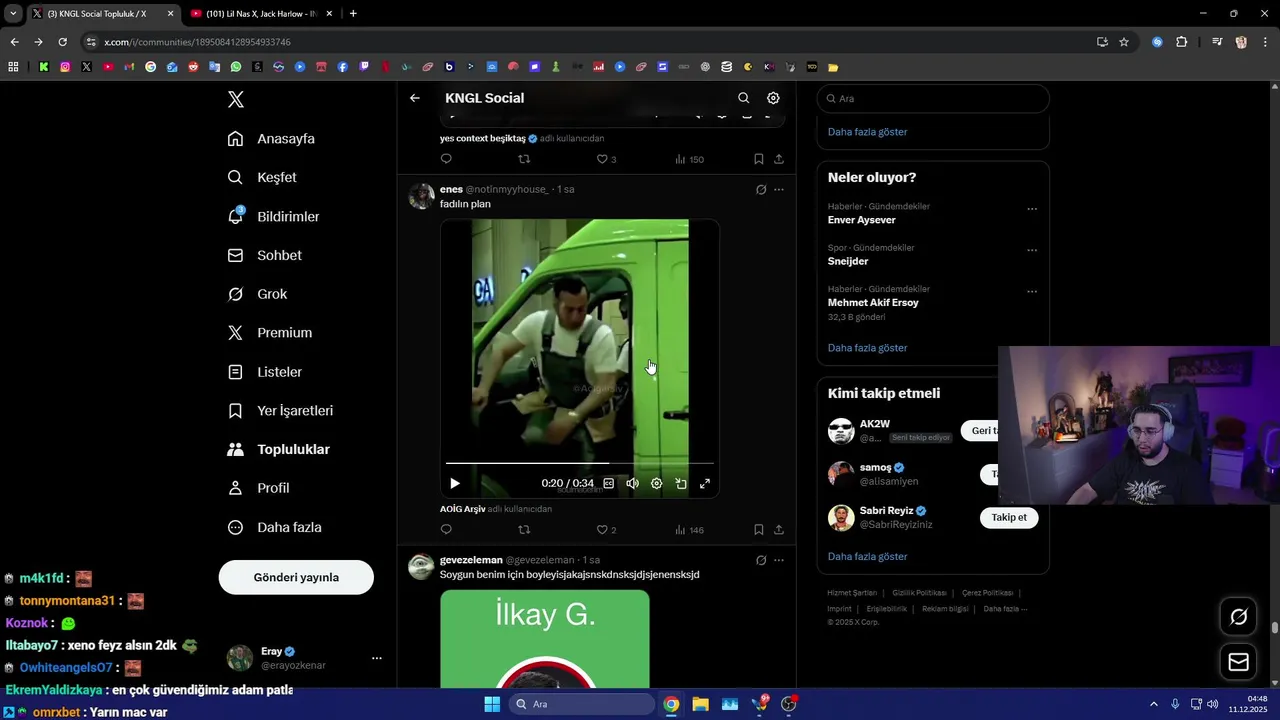Open more options for Mehmet Akif Ersoy trend
1280x720 pixels.
pyautogui.click(x=1032, y=292)
